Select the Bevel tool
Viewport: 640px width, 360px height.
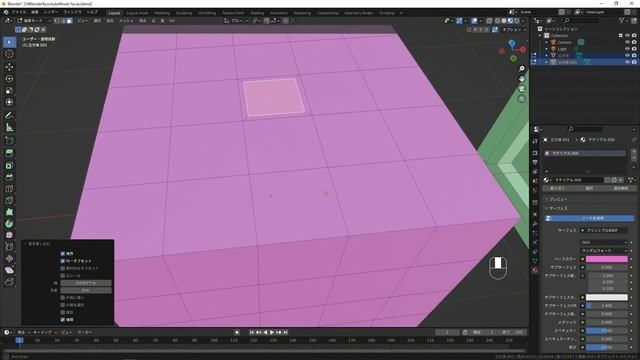[x=9, y=177]
